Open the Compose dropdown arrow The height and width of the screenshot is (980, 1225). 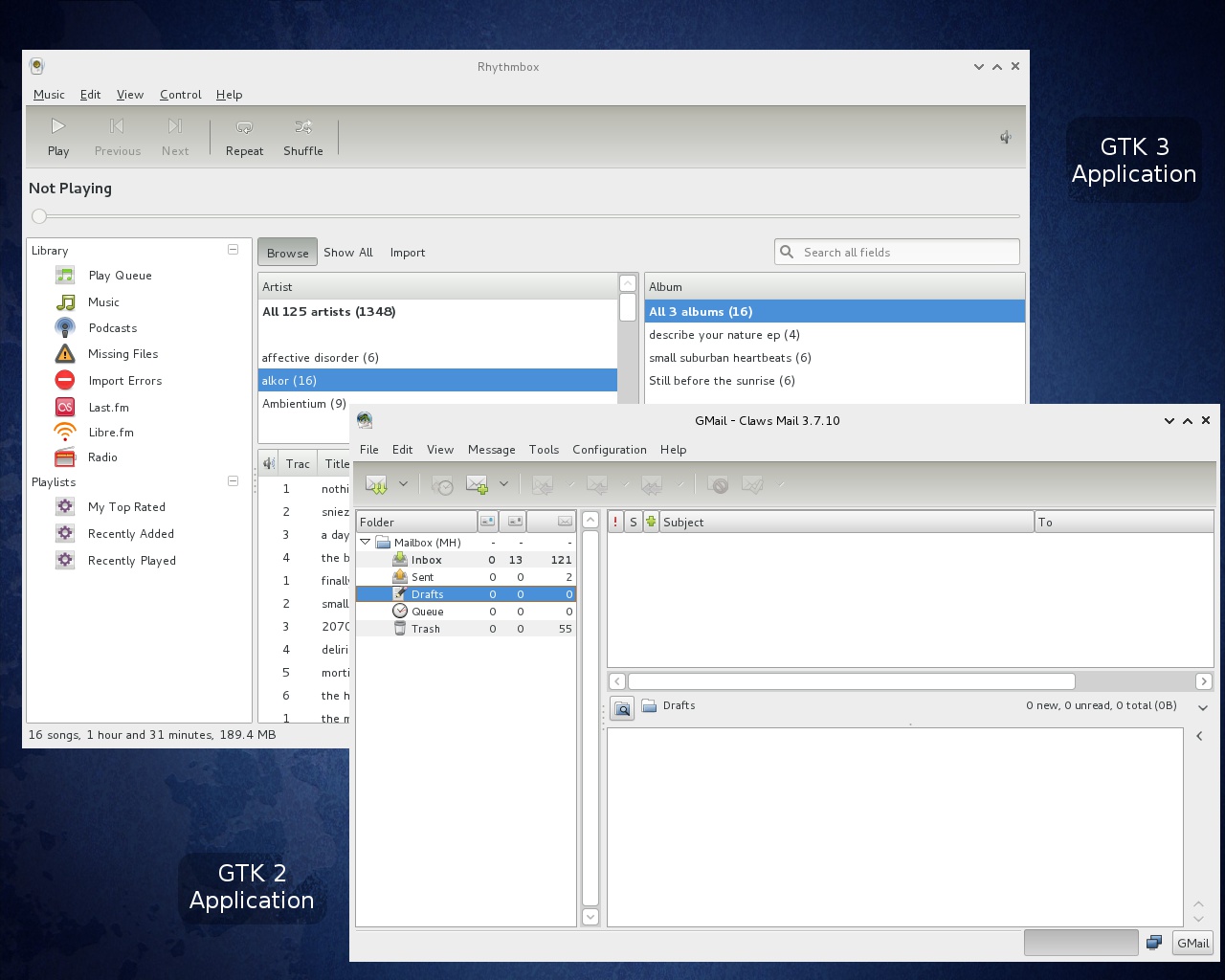click(503, 484)
